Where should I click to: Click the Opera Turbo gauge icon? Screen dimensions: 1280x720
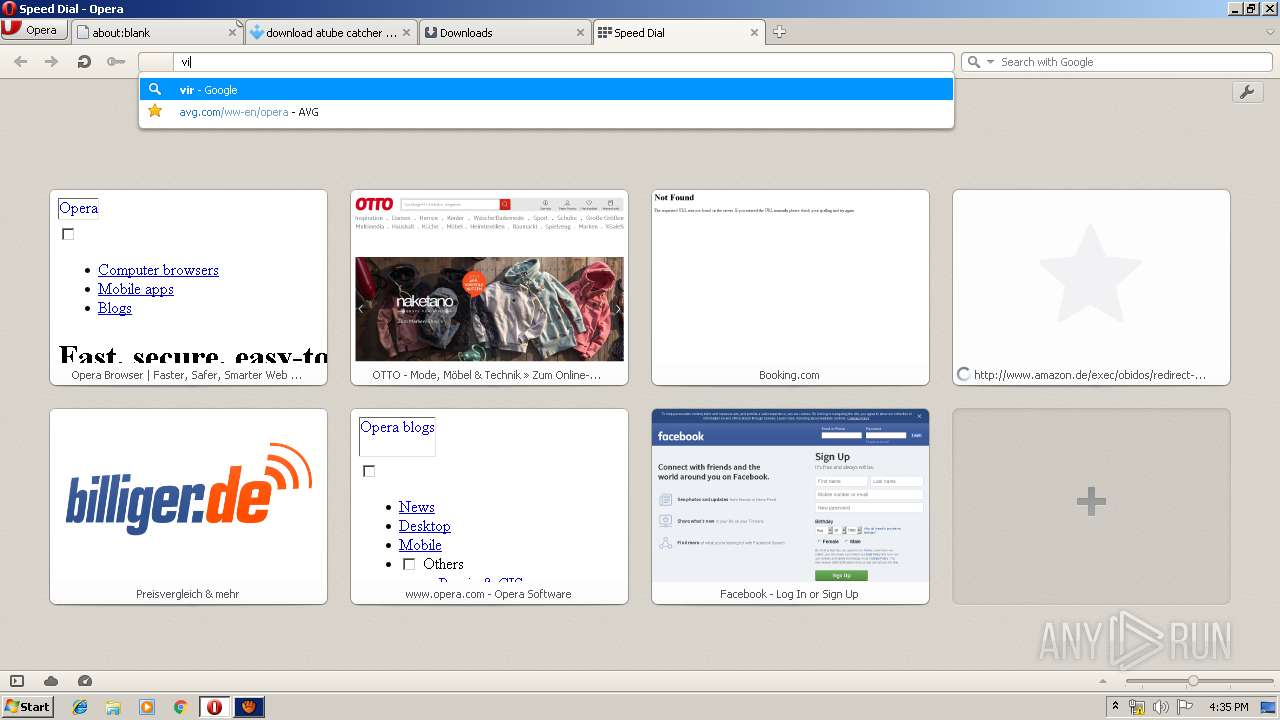coord(85,681)
